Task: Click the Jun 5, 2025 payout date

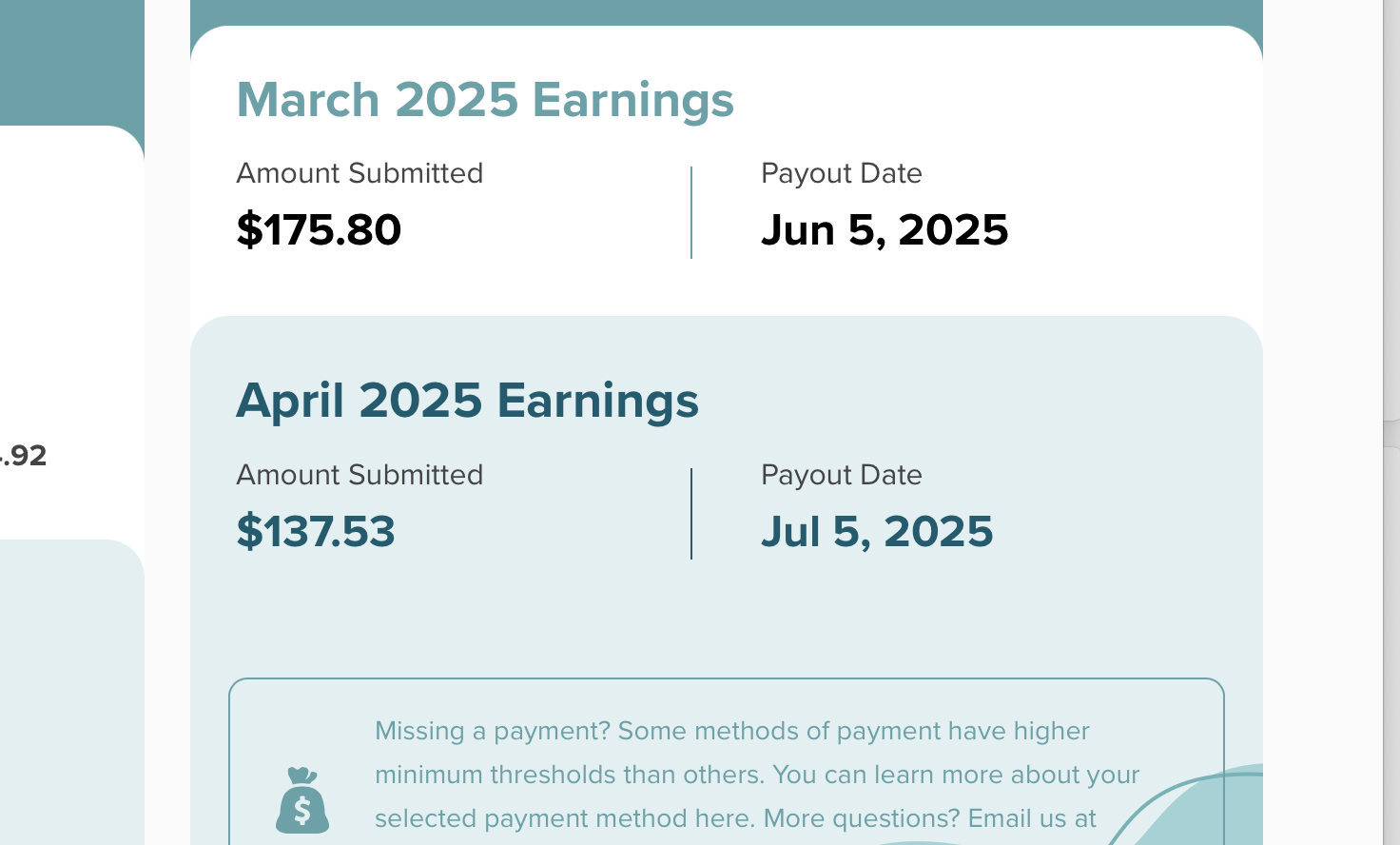Action: (x=885, y=230)
